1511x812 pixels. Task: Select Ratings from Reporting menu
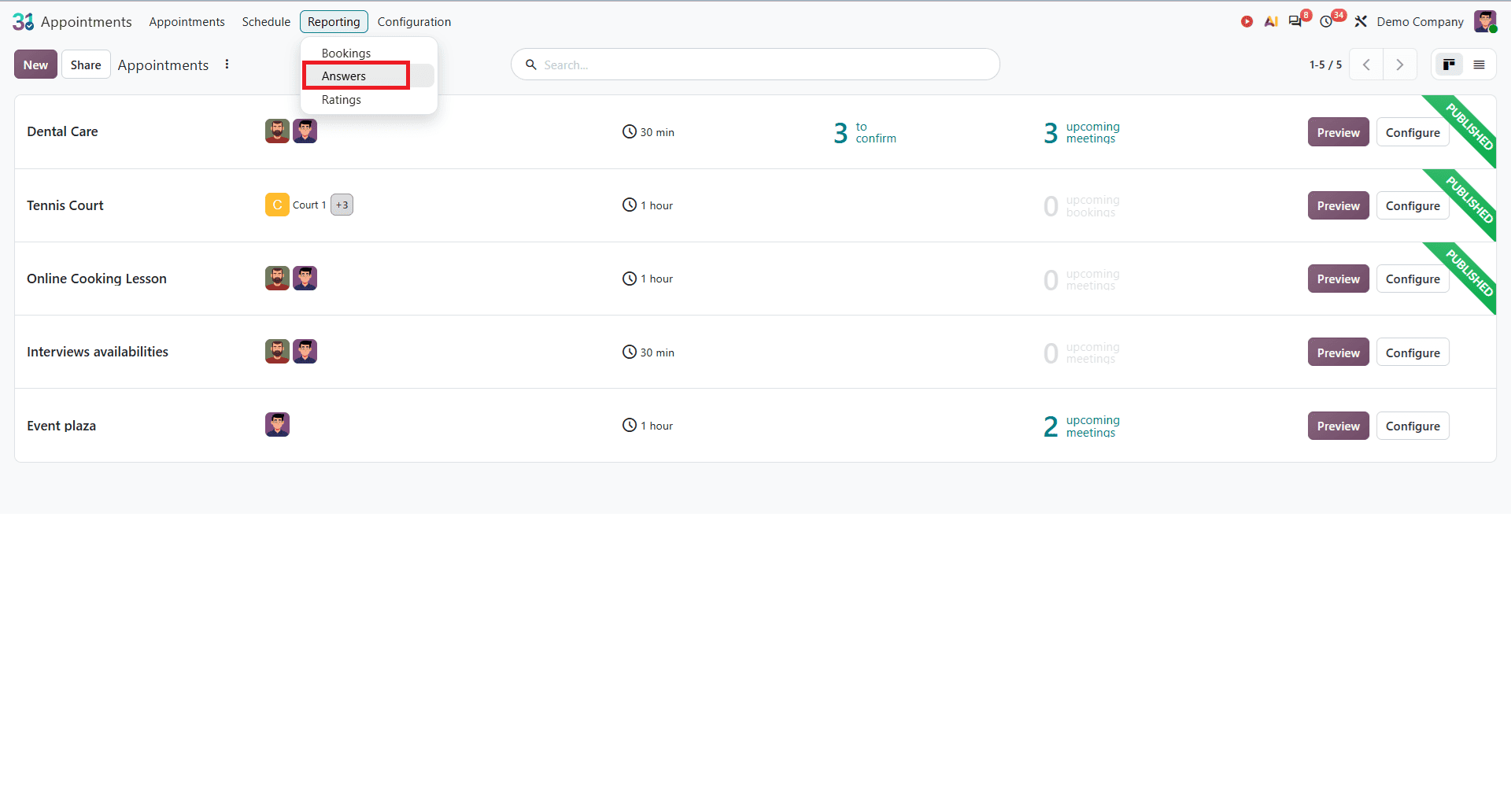(342, 100)
